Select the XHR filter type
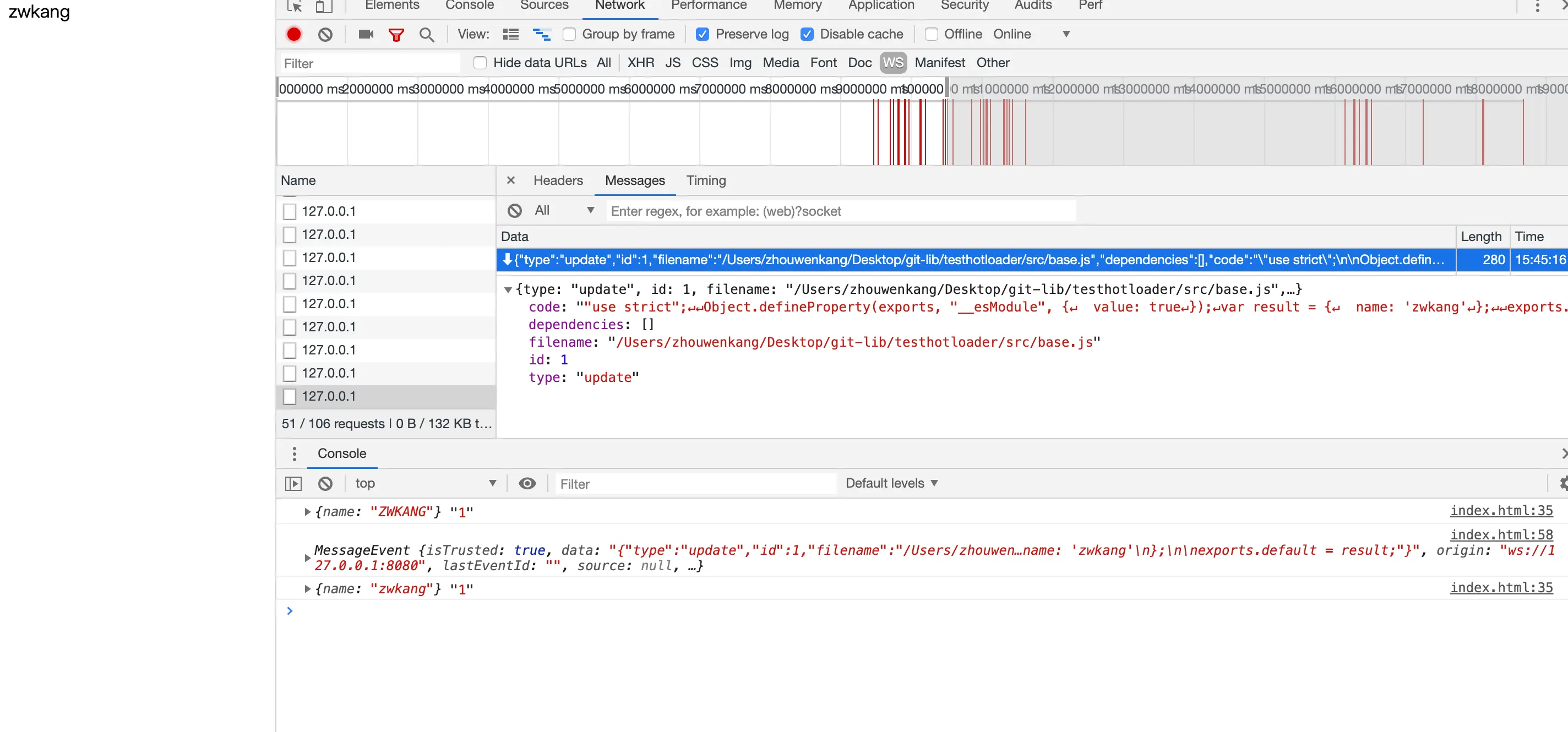The image size is (1568, 732). [640, 63]
